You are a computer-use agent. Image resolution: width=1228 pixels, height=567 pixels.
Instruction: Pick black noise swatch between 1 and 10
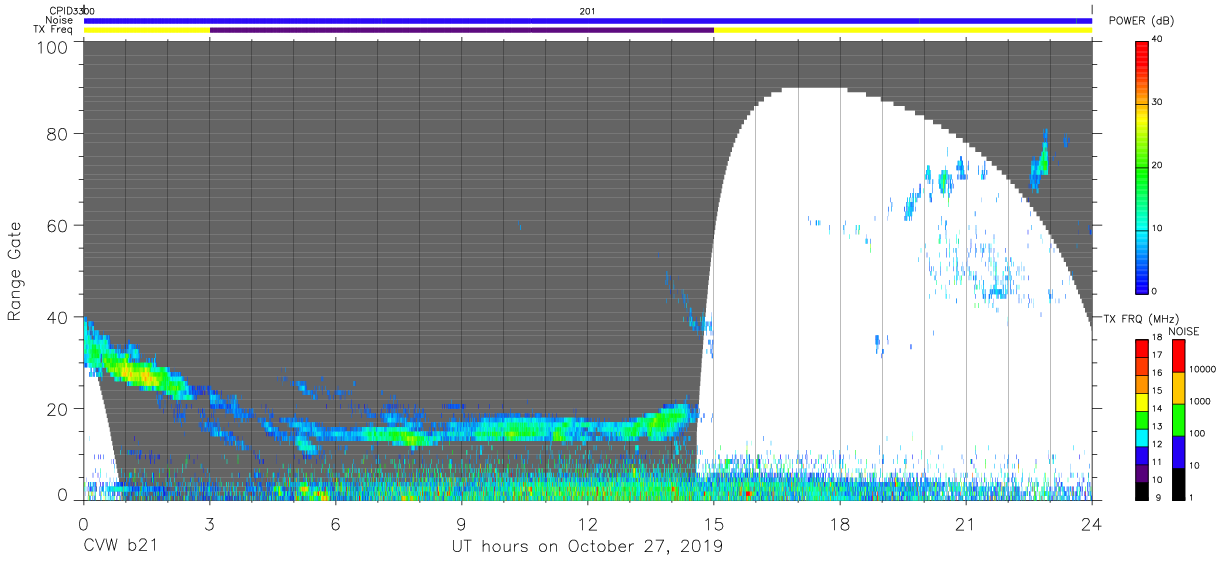tap(1178, 483)
